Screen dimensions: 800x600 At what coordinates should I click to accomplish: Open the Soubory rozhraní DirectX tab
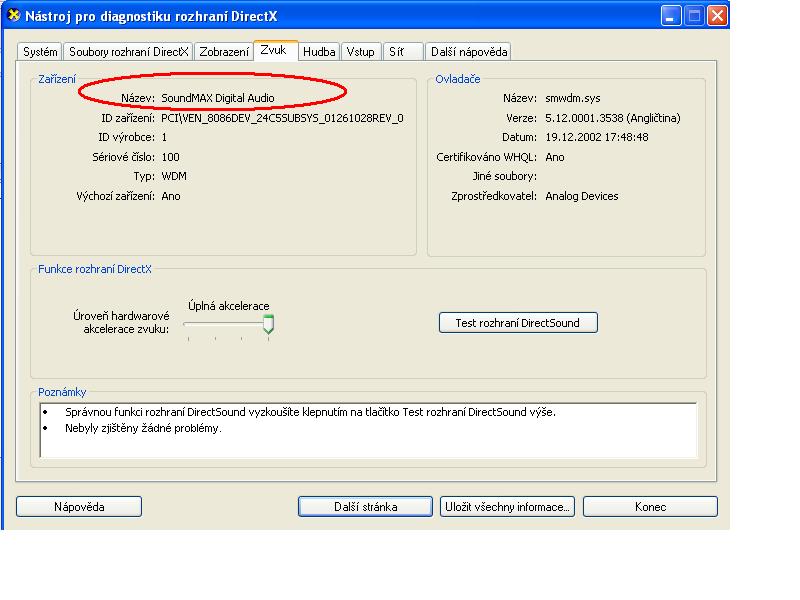tap(129, 52)
